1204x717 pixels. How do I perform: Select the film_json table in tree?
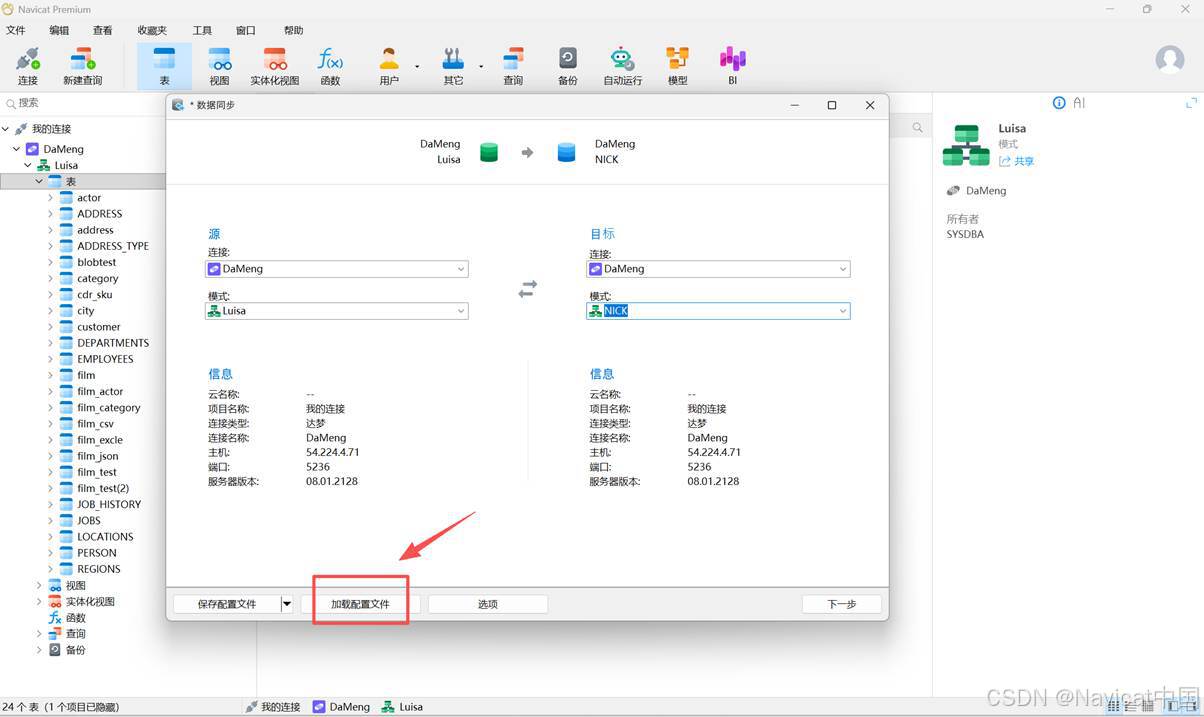pyautogui.click(x=97, y=456)
